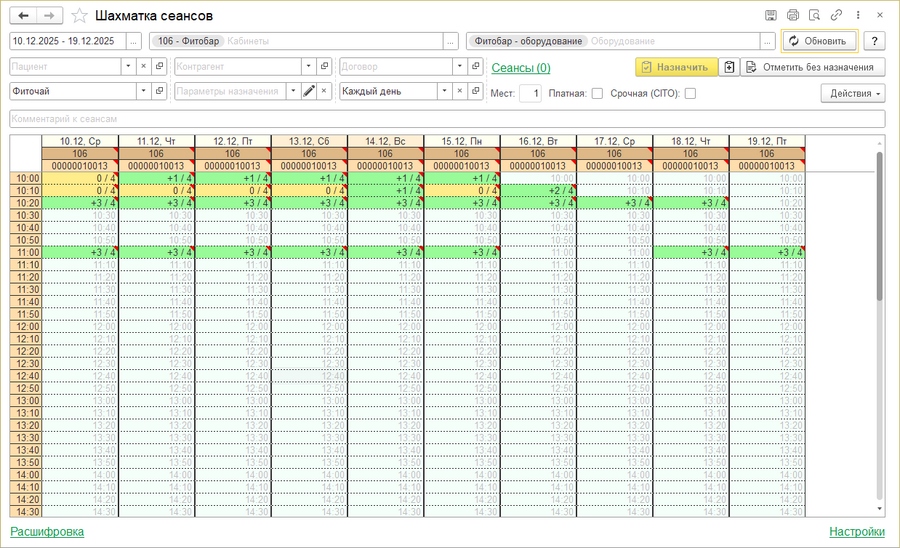The width and height of the screenshot is (900, 548).
Task: Expand the Фиточай dropdown arrow
Action: [143, 92]
